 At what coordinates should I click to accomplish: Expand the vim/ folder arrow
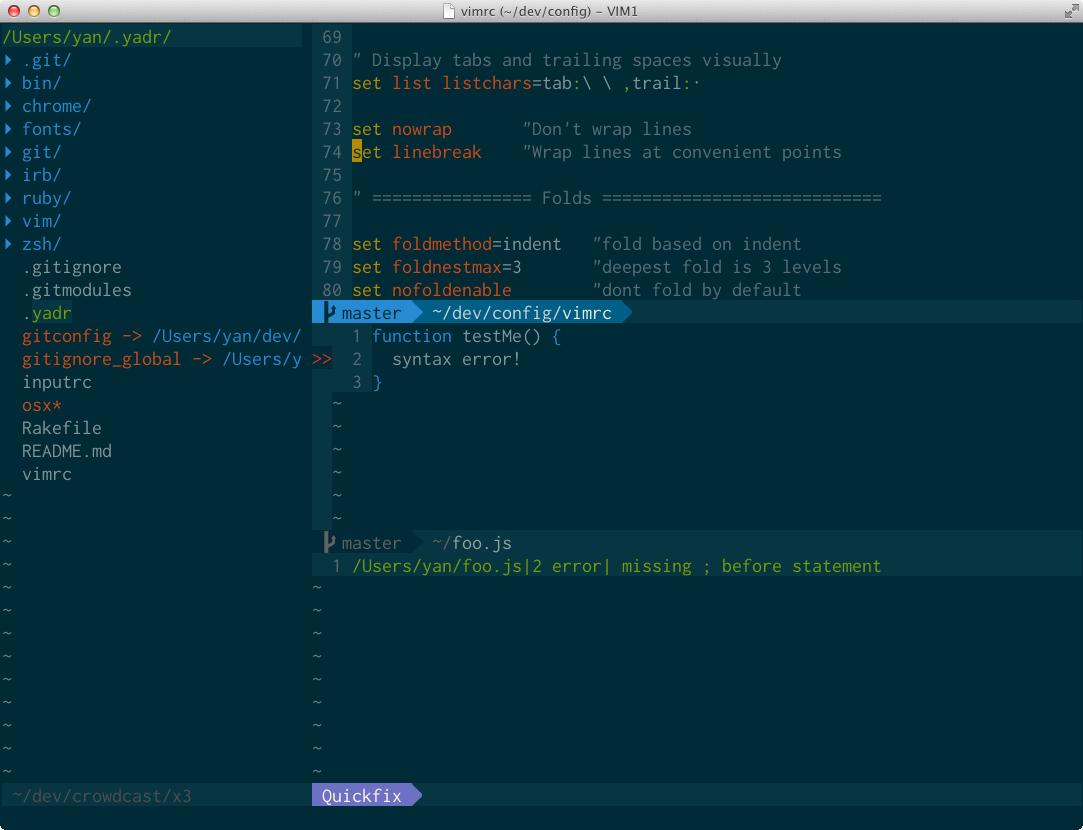[x=8, y=221]
